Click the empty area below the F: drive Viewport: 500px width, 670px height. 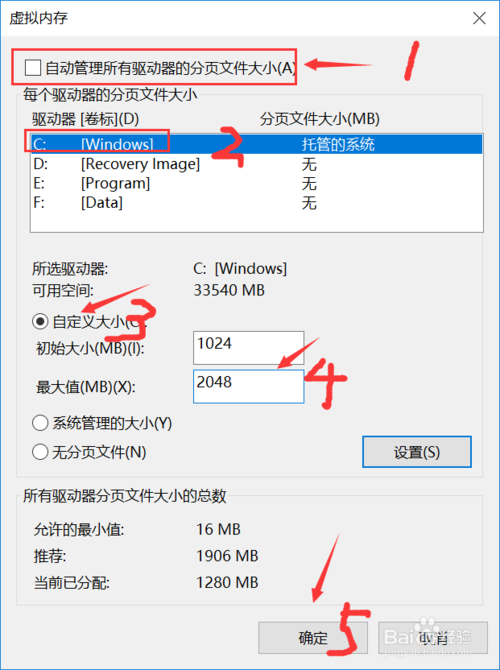256,222
